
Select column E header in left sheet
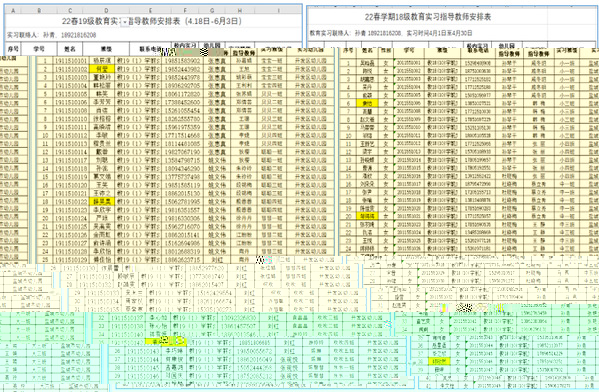(x=151, y=10)
